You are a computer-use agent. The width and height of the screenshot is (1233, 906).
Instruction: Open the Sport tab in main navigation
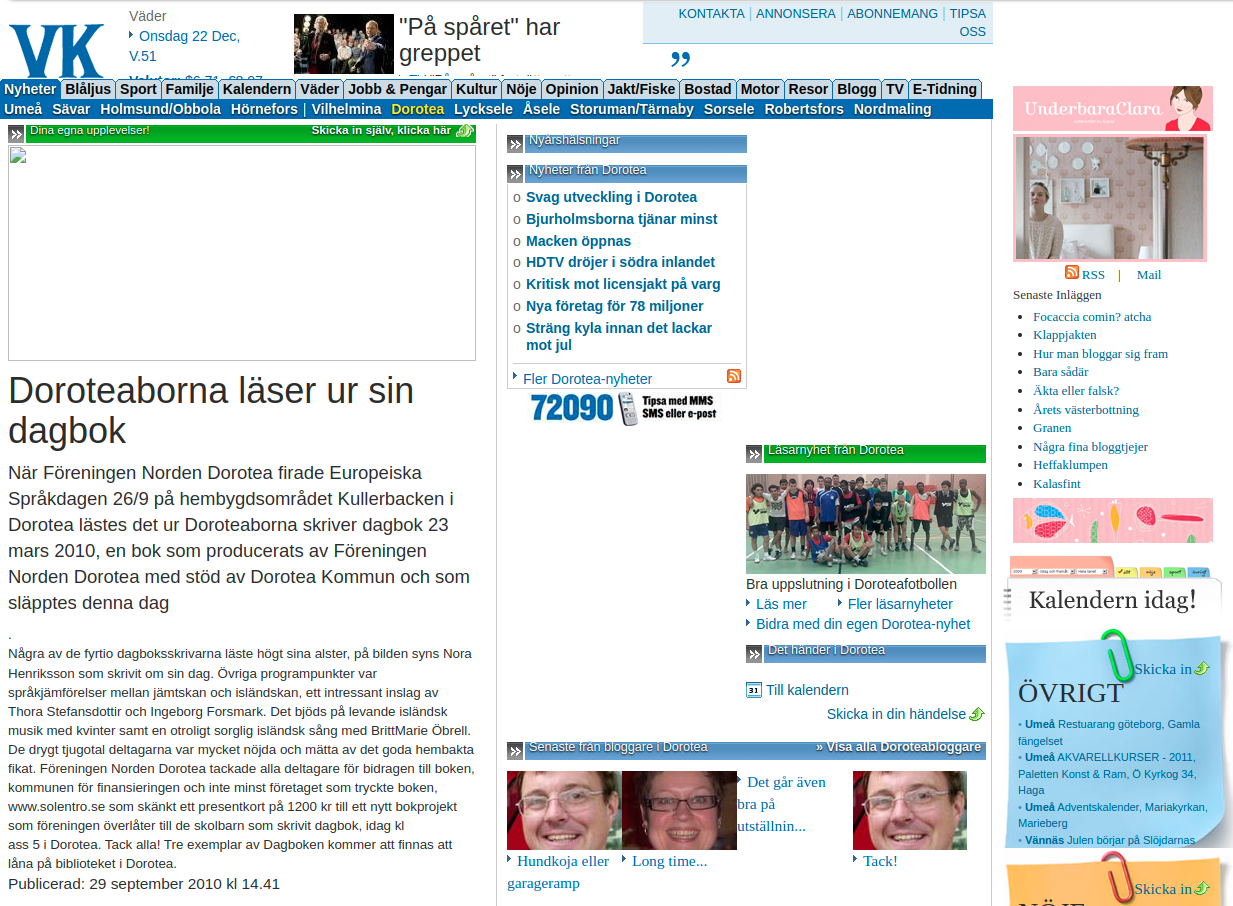coord(138,89)
